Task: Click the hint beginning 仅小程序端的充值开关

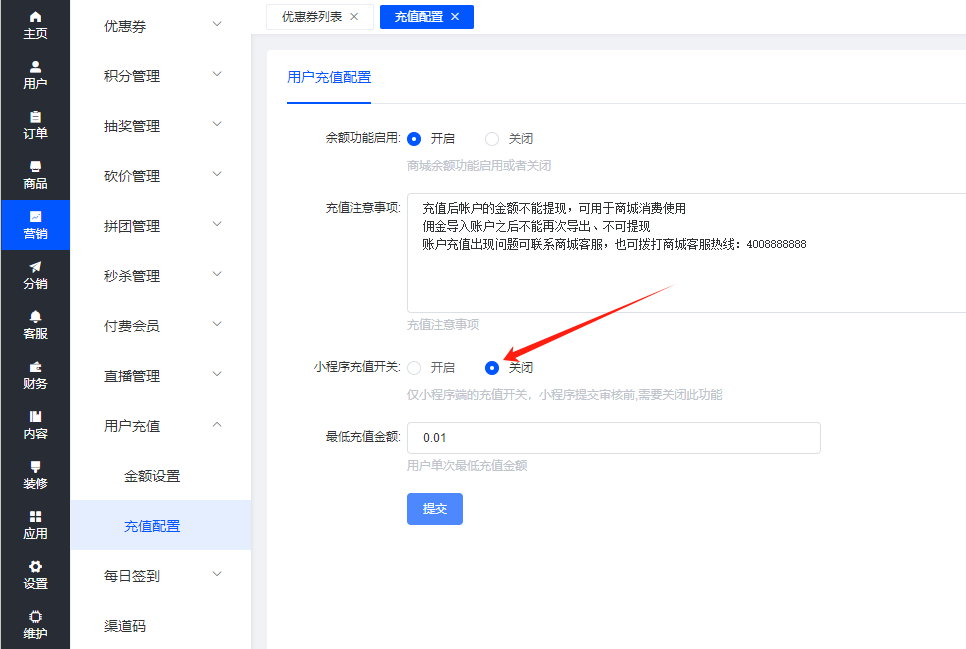Action: tap(564, 394)
